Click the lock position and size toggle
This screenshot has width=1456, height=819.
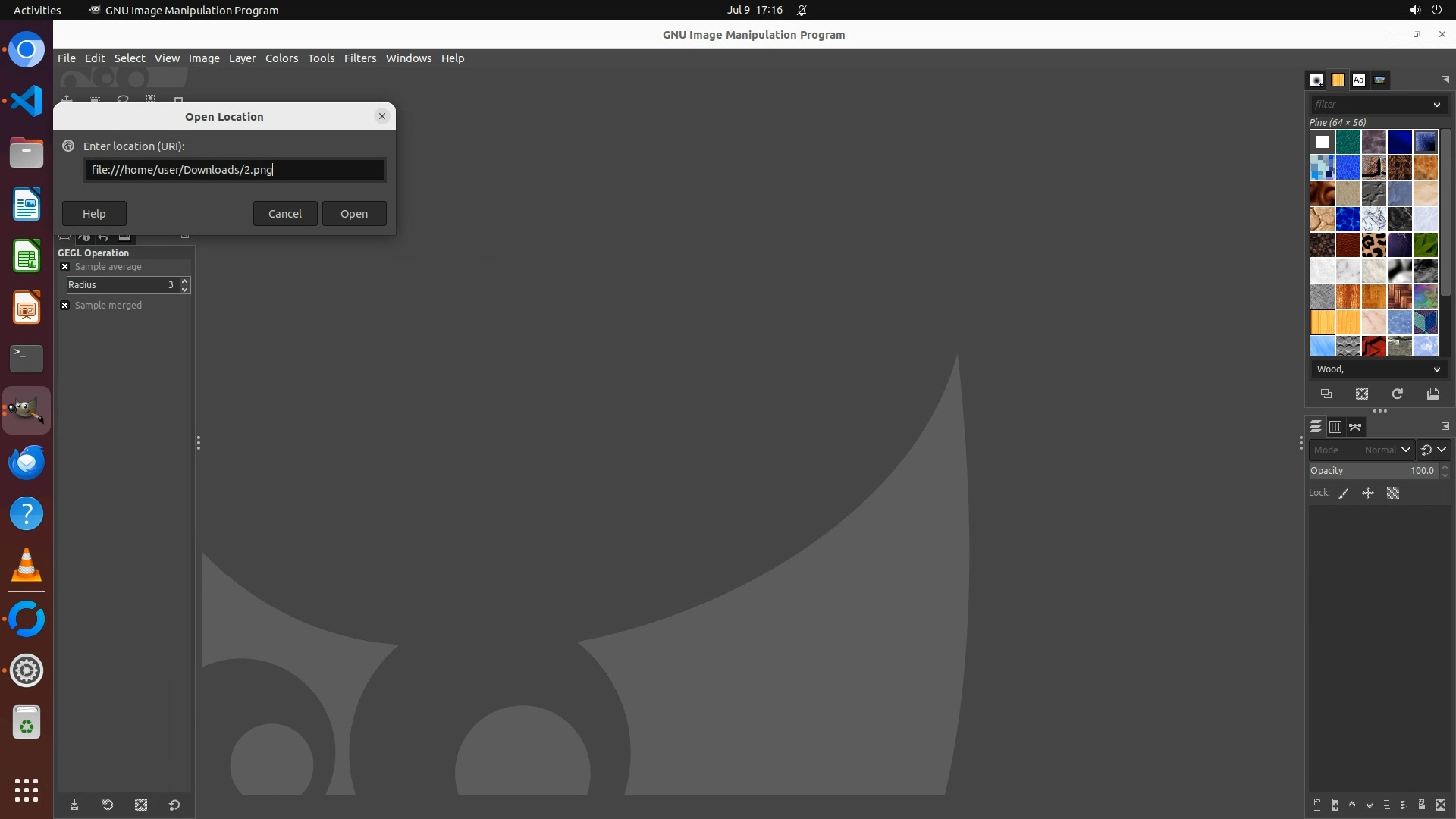1368,493
